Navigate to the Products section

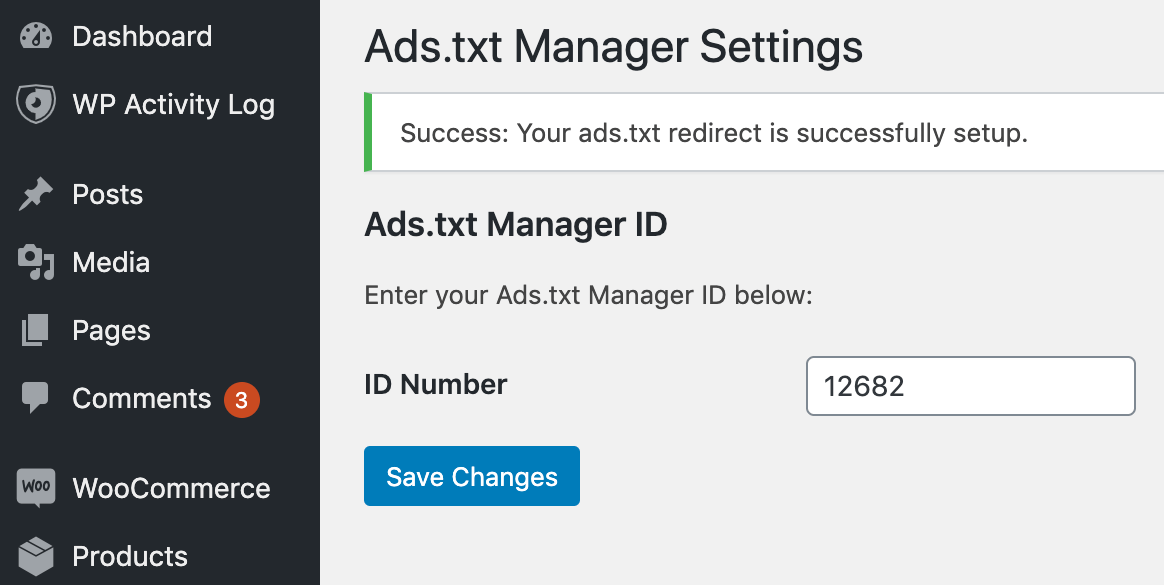coord(130,556)
